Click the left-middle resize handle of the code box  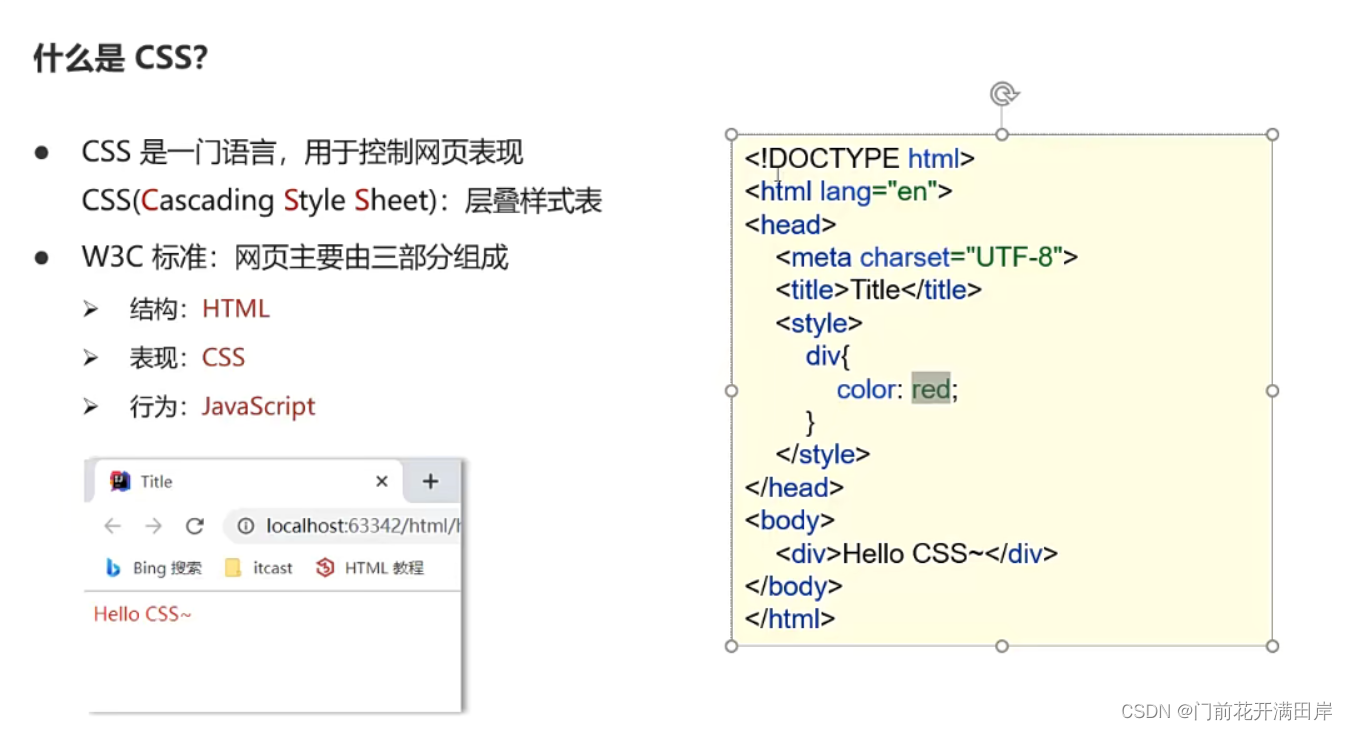click(731, 390)
